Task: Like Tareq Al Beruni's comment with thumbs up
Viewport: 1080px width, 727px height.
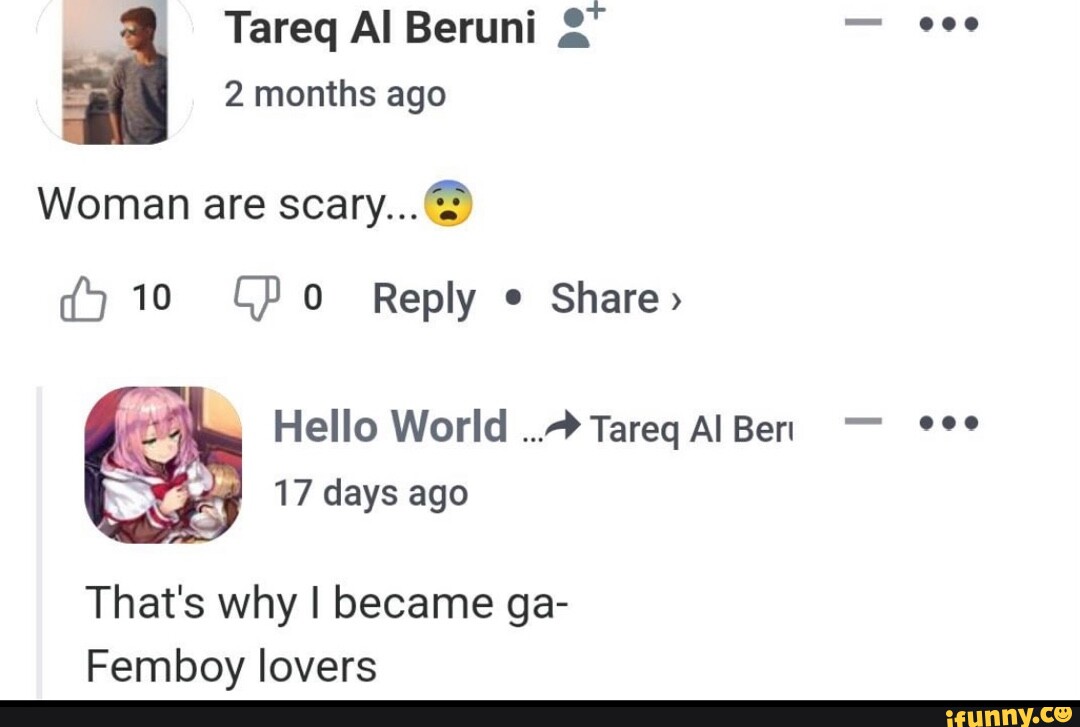Action: tap(83, 299)
